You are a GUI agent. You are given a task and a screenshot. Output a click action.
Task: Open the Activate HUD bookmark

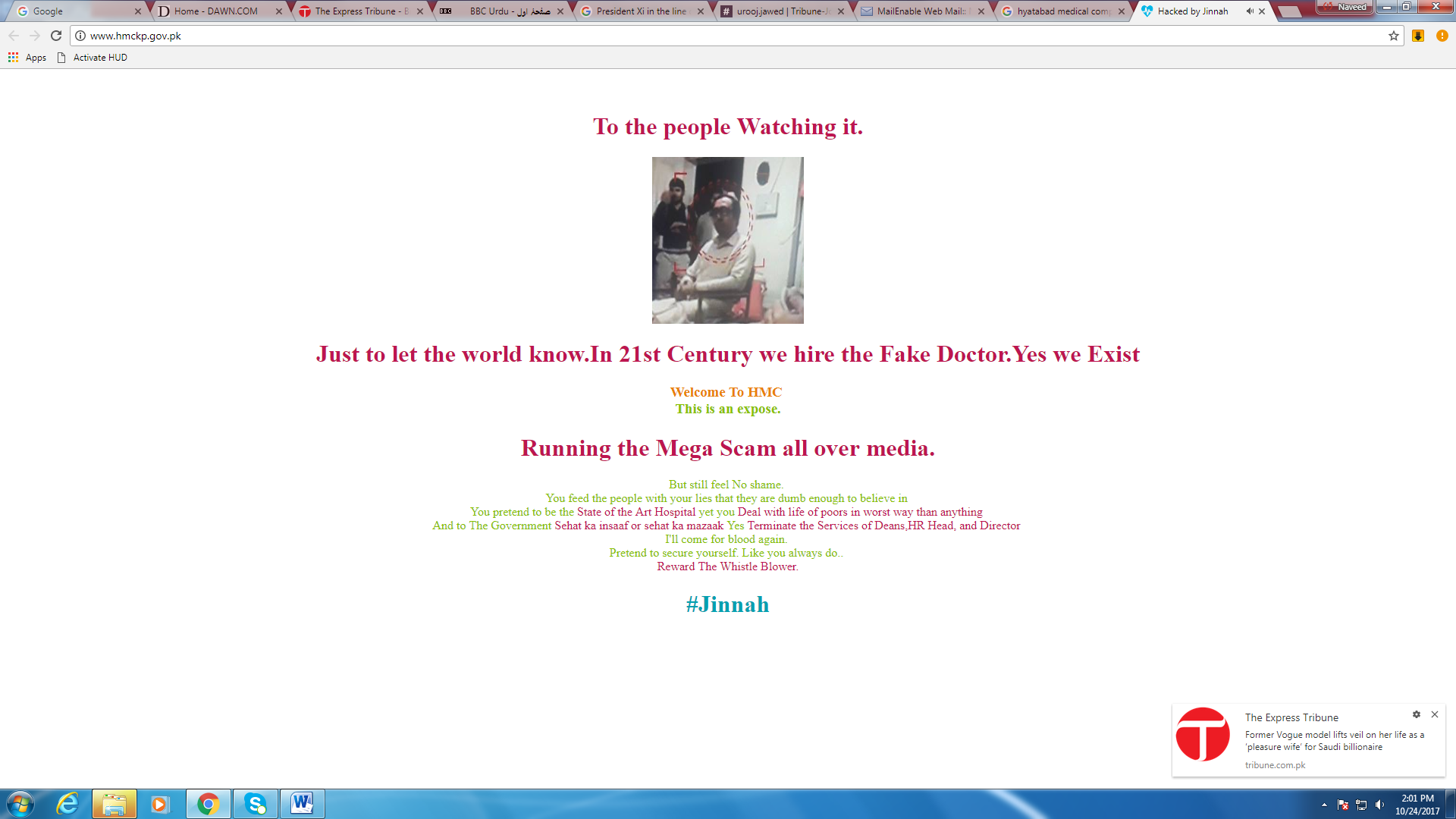[93, 58]
